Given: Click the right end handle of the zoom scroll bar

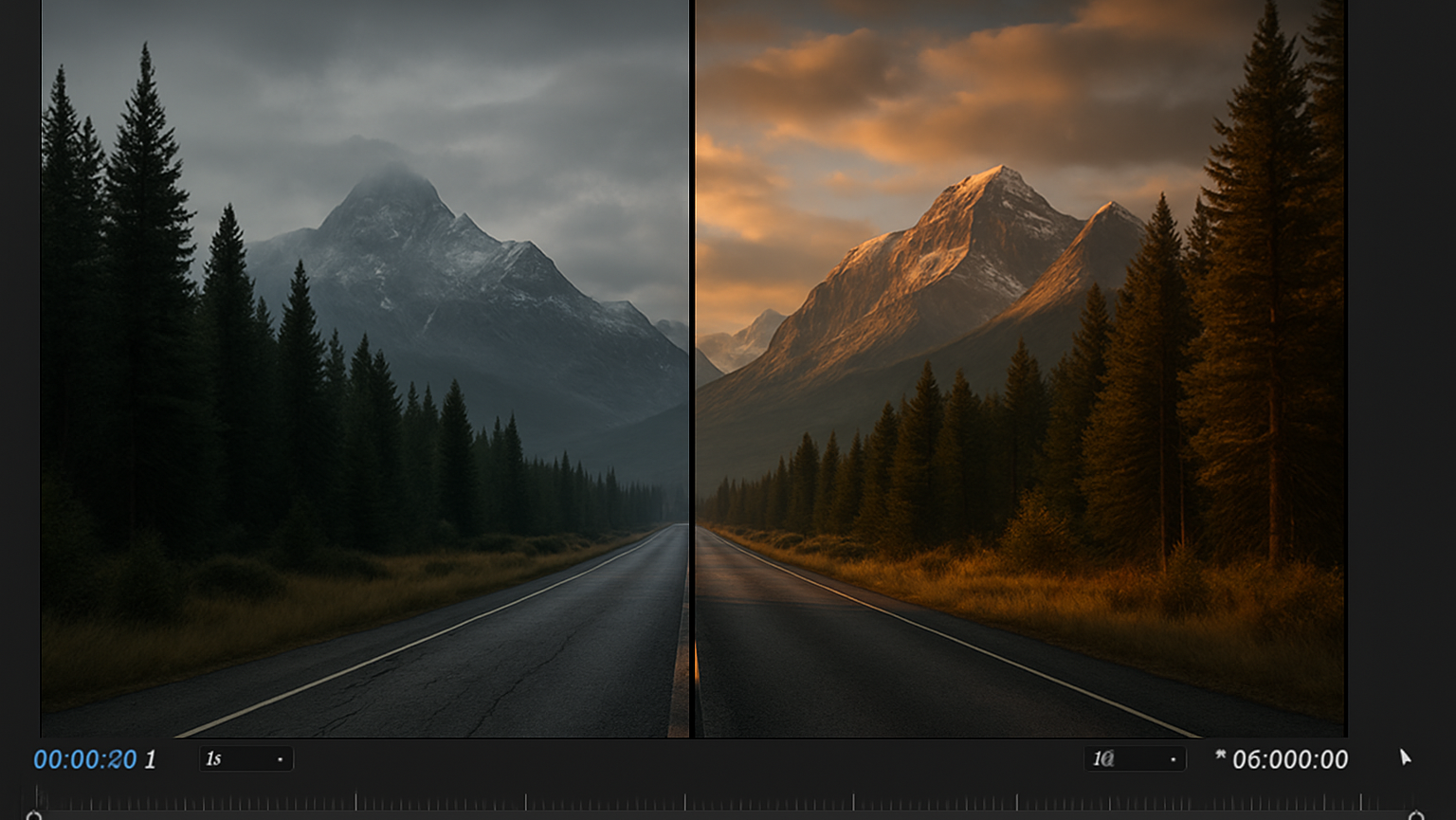Looking at the screenshot, I should (1416, 816).
